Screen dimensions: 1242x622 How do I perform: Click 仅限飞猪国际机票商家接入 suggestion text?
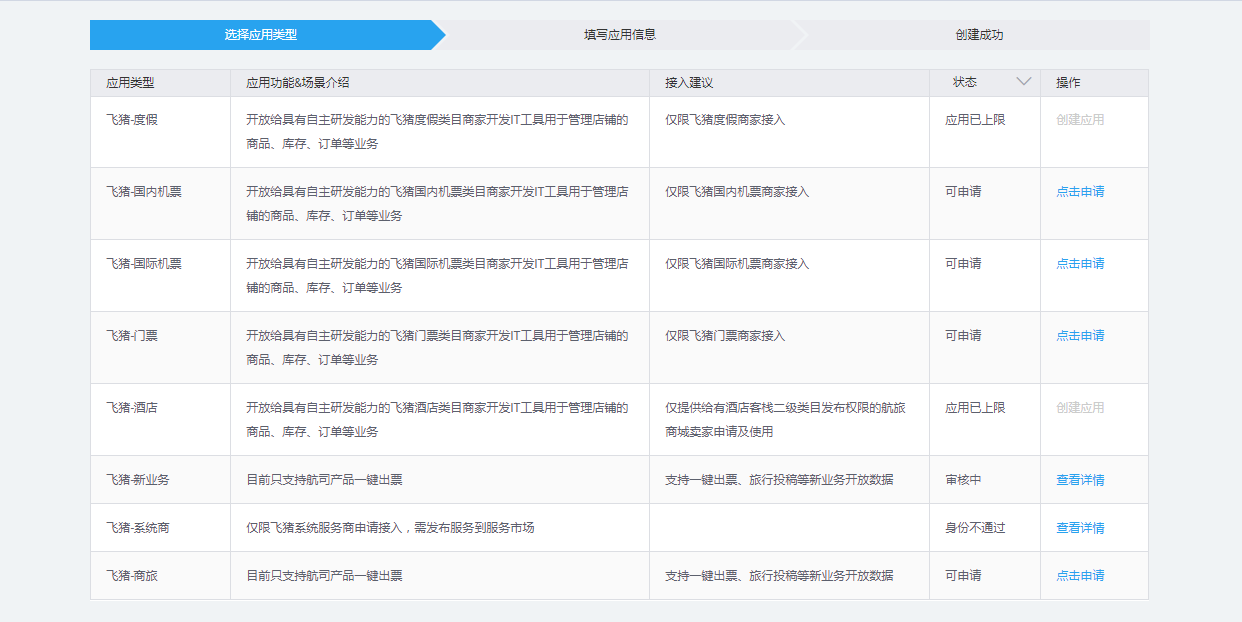[x=737, y=264]
